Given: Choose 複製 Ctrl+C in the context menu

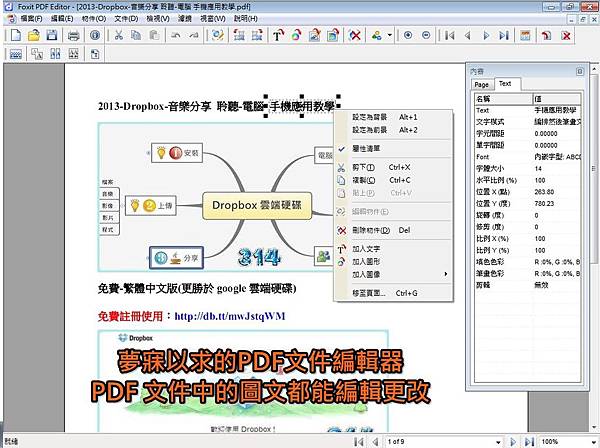Looking at the screenshot, I should (393, 180).
